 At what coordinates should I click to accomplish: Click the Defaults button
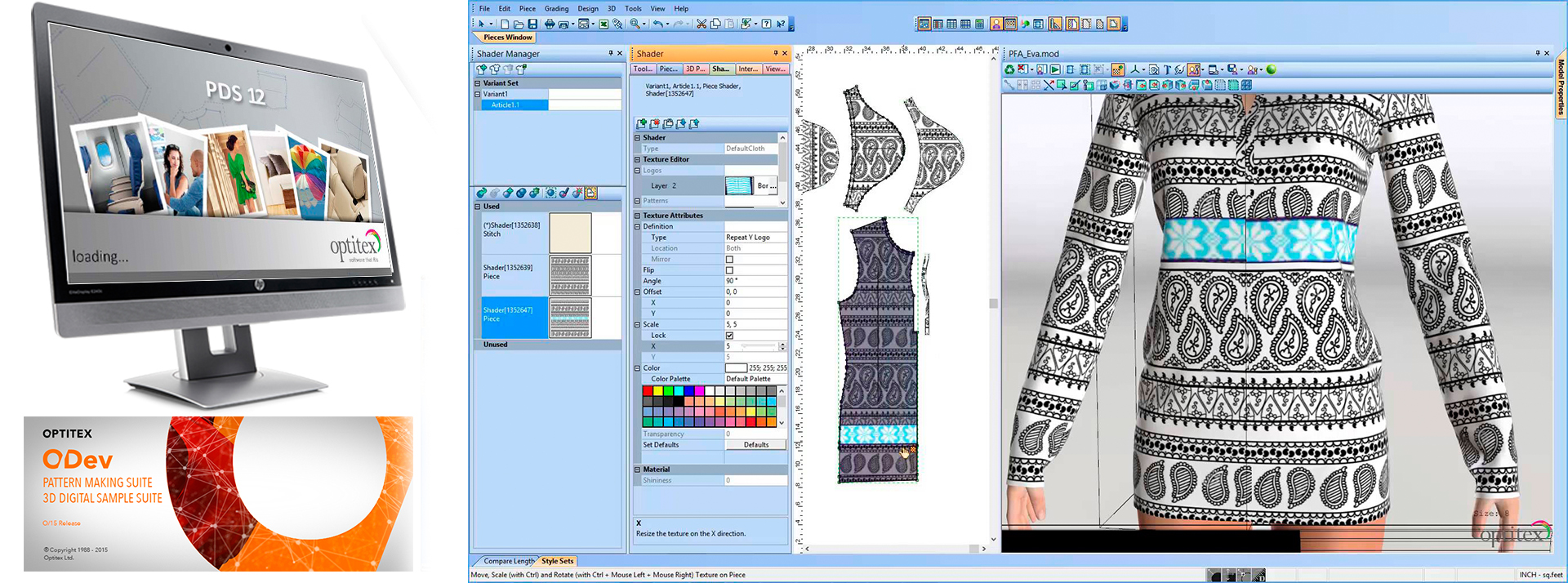[x=756, y=445]
